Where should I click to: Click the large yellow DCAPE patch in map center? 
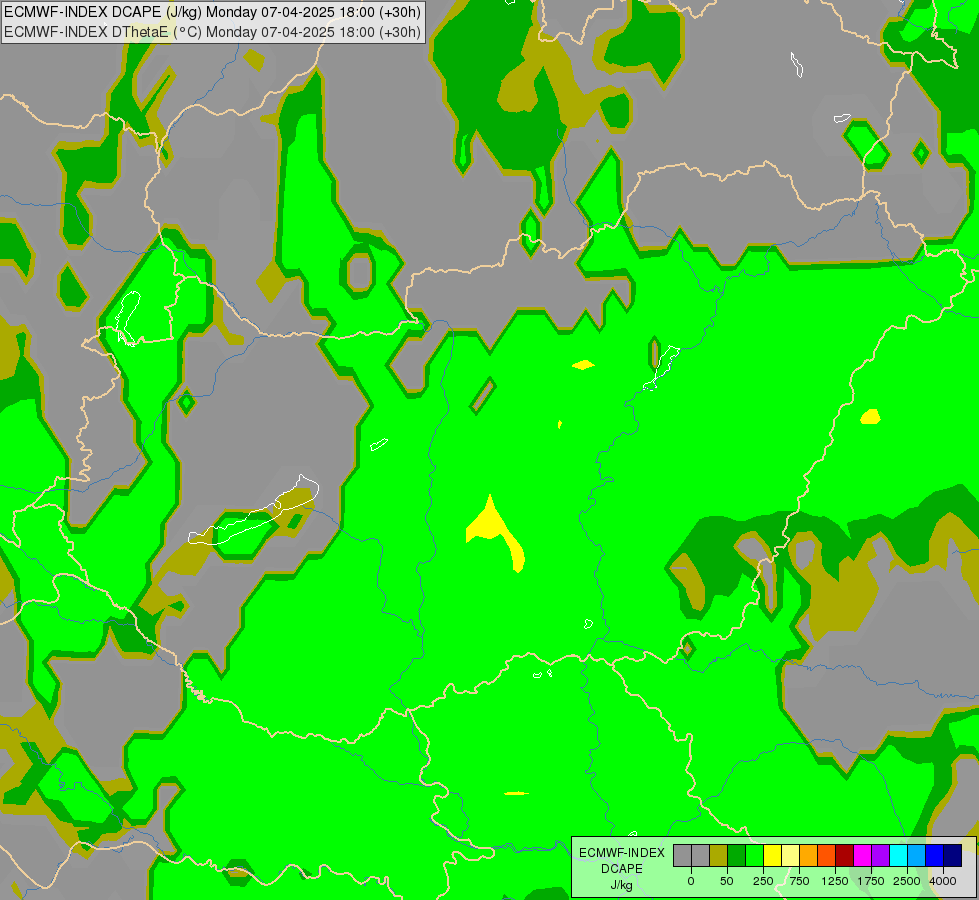(x=491, y=528)
